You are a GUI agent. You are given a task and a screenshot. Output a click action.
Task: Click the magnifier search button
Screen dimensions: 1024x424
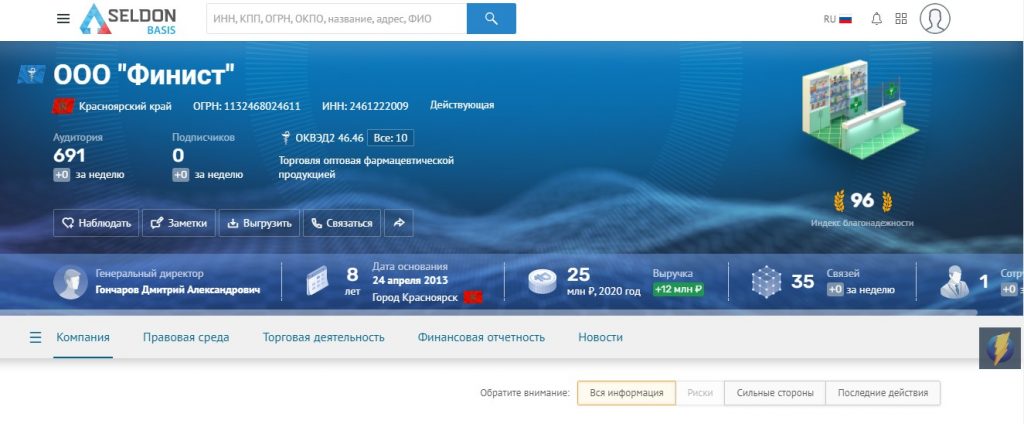click(491, 19)
